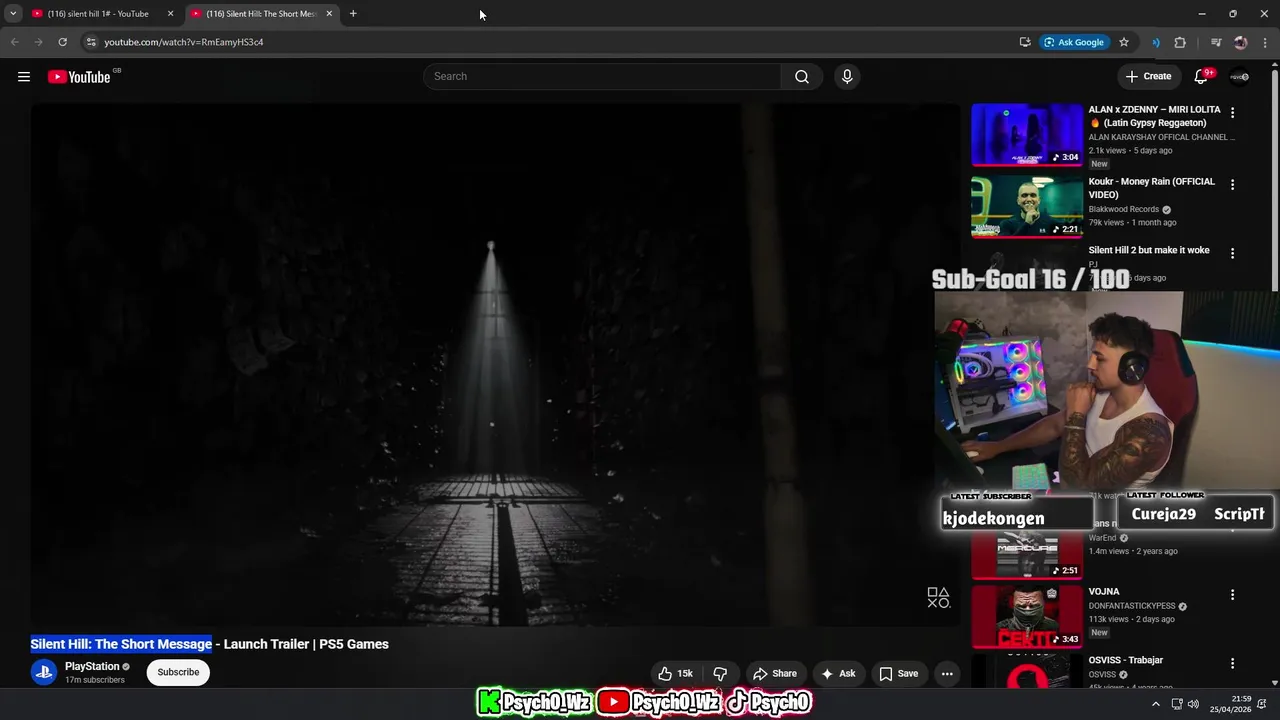Open the 'OSVISS - Trabajar' video title
This screenshot has height=720, width=1280.
coord(1125,660)
